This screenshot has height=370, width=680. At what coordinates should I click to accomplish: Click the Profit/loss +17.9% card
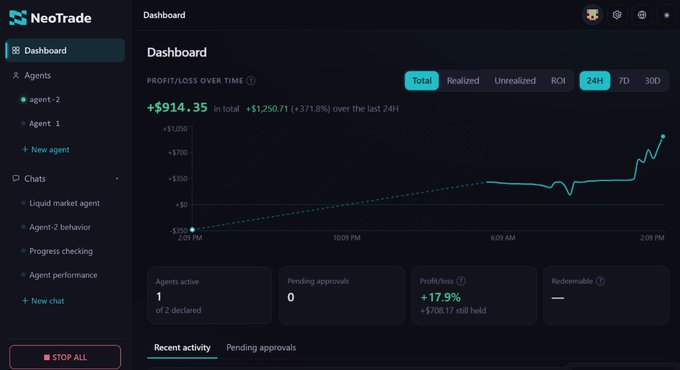(x=474, y=295)
